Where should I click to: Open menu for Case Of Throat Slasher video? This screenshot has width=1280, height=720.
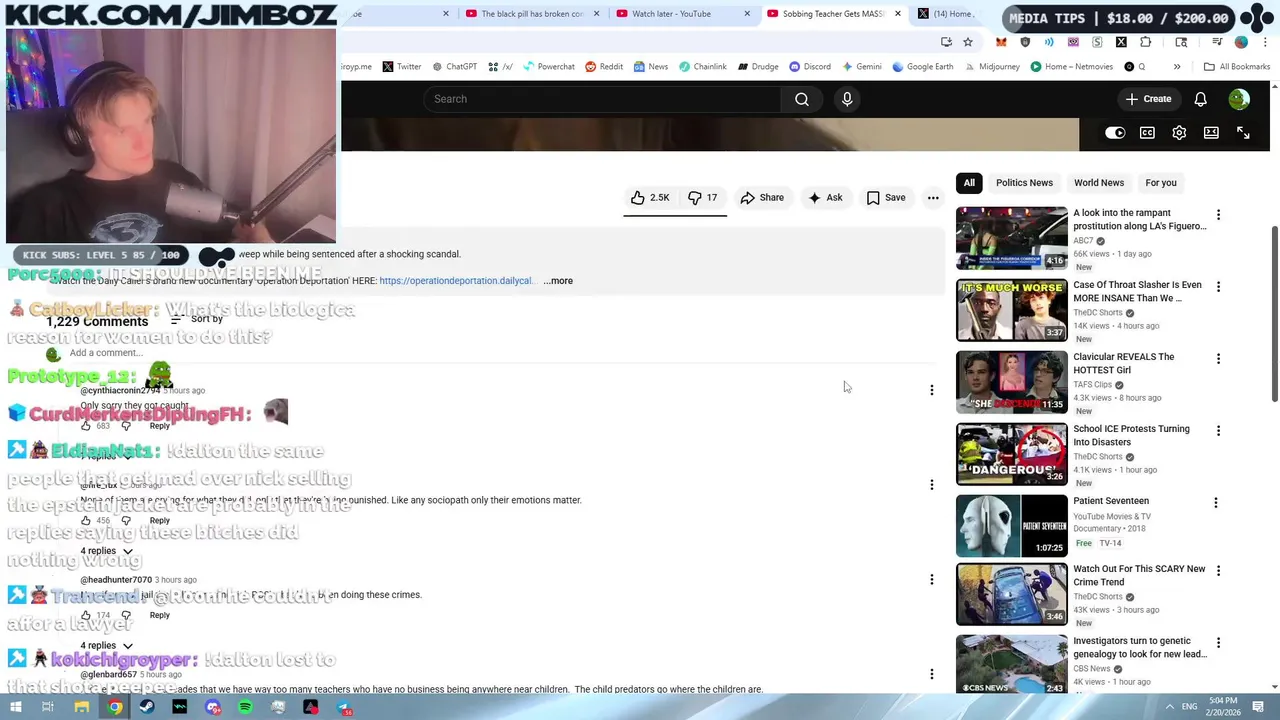pyautogui.click(x=1218, y=287)
